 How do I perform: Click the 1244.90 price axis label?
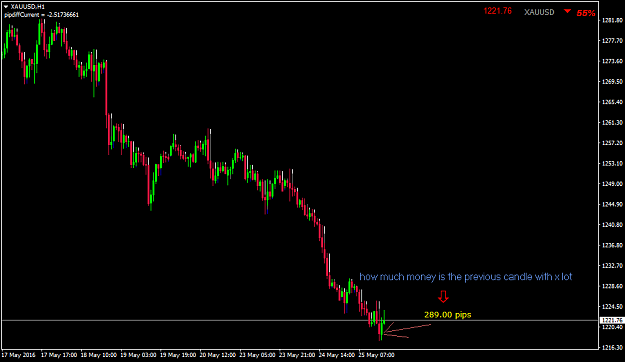point(613,204)
